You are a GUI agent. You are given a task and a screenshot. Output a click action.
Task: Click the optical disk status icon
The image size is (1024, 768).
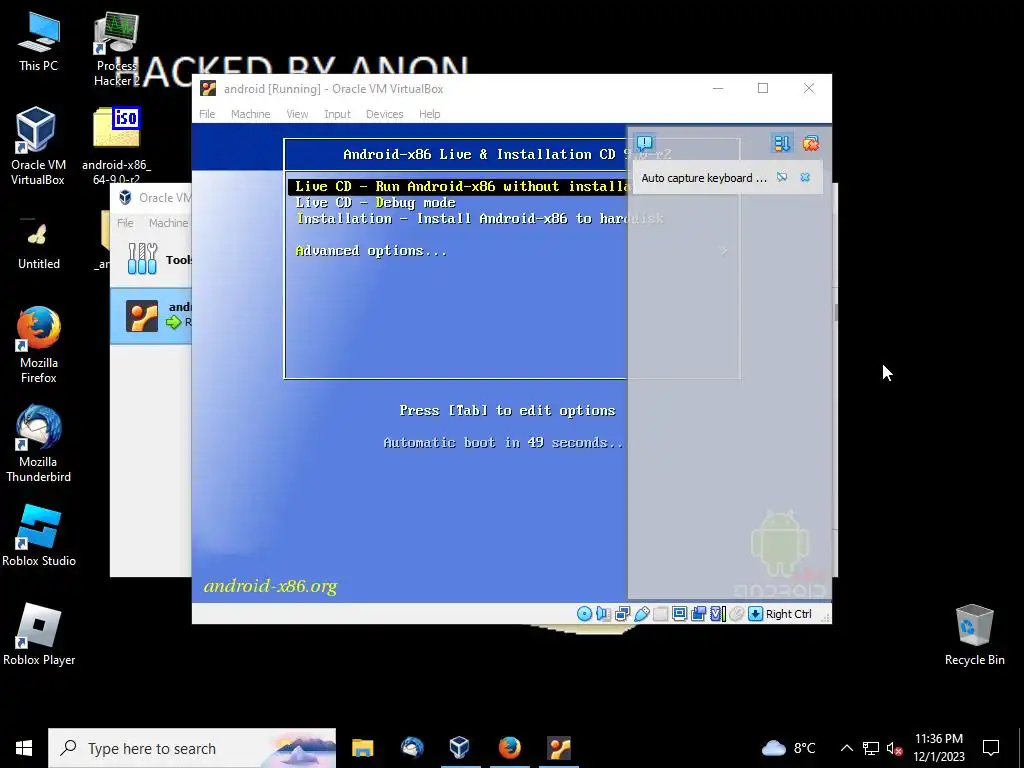pos(584,614)
